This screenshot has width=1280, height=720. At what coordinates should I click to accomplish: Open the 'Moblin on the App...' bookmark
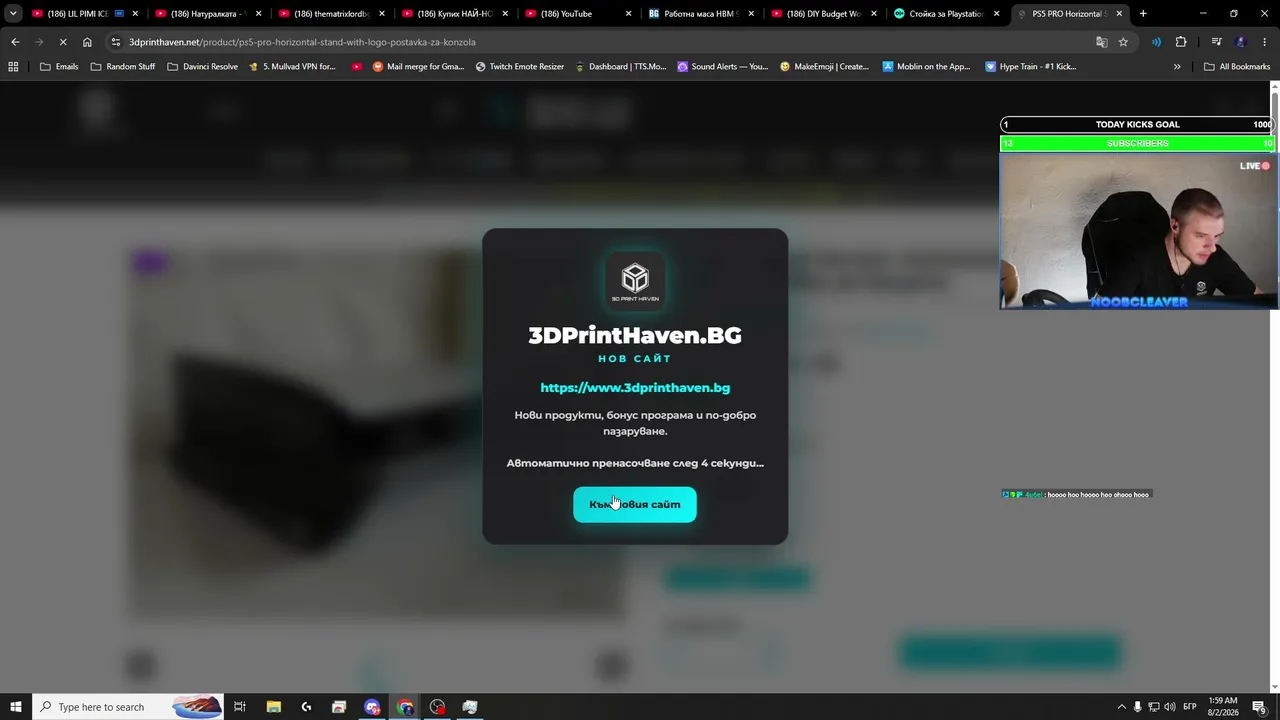point(927,67)
